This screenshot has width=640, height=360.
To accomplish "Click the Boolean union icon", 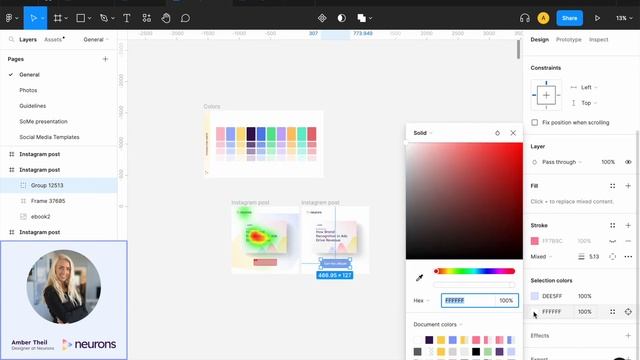I will pos(362,18).
